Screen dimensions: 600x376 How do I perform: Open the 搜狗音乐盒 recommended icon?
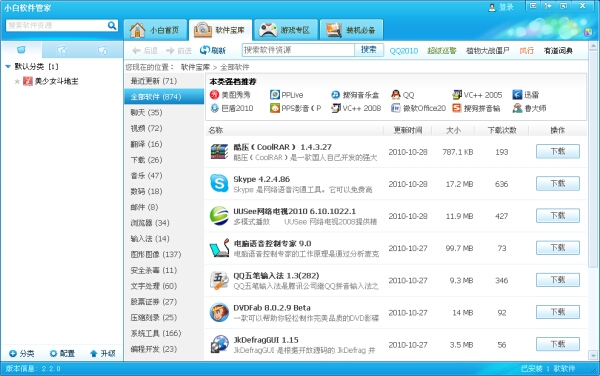click(x=336, y=94)
